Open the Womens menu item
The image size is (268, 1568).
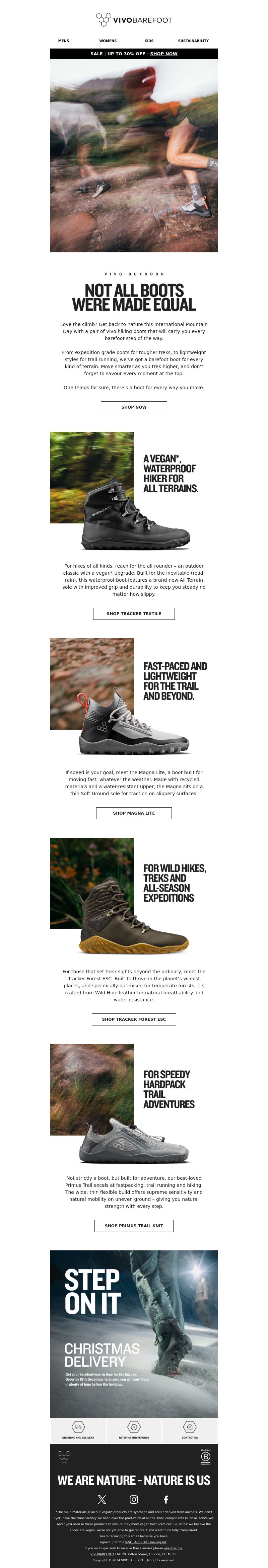coord(108,41)
